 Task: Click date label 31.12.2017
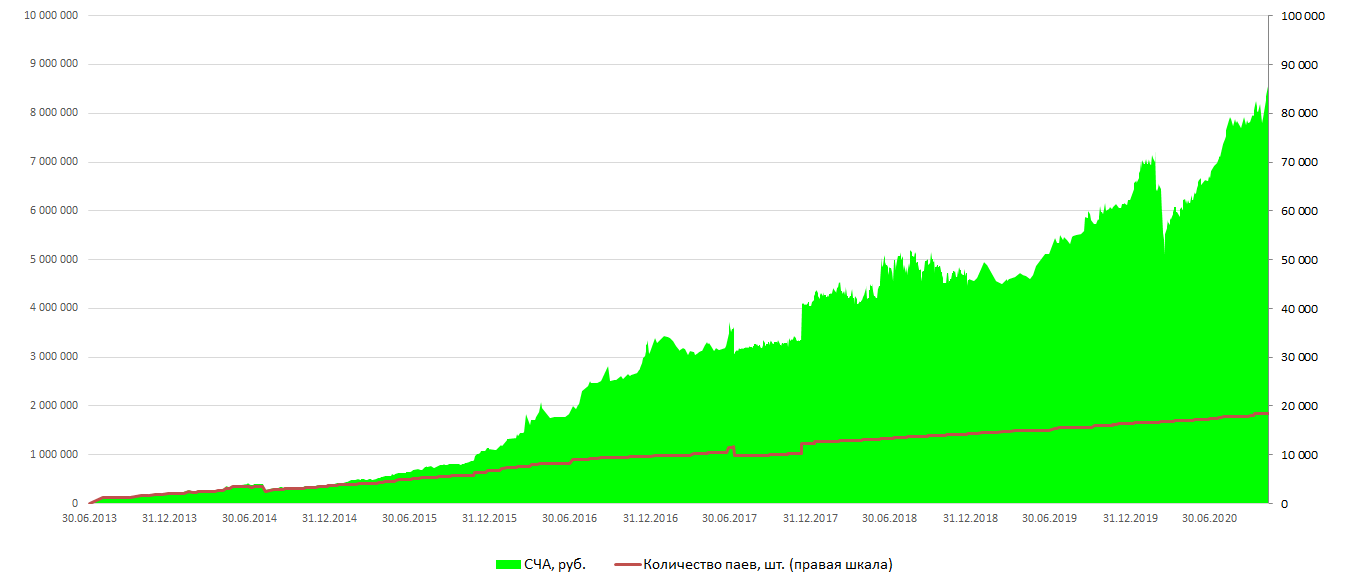[810, 519]
